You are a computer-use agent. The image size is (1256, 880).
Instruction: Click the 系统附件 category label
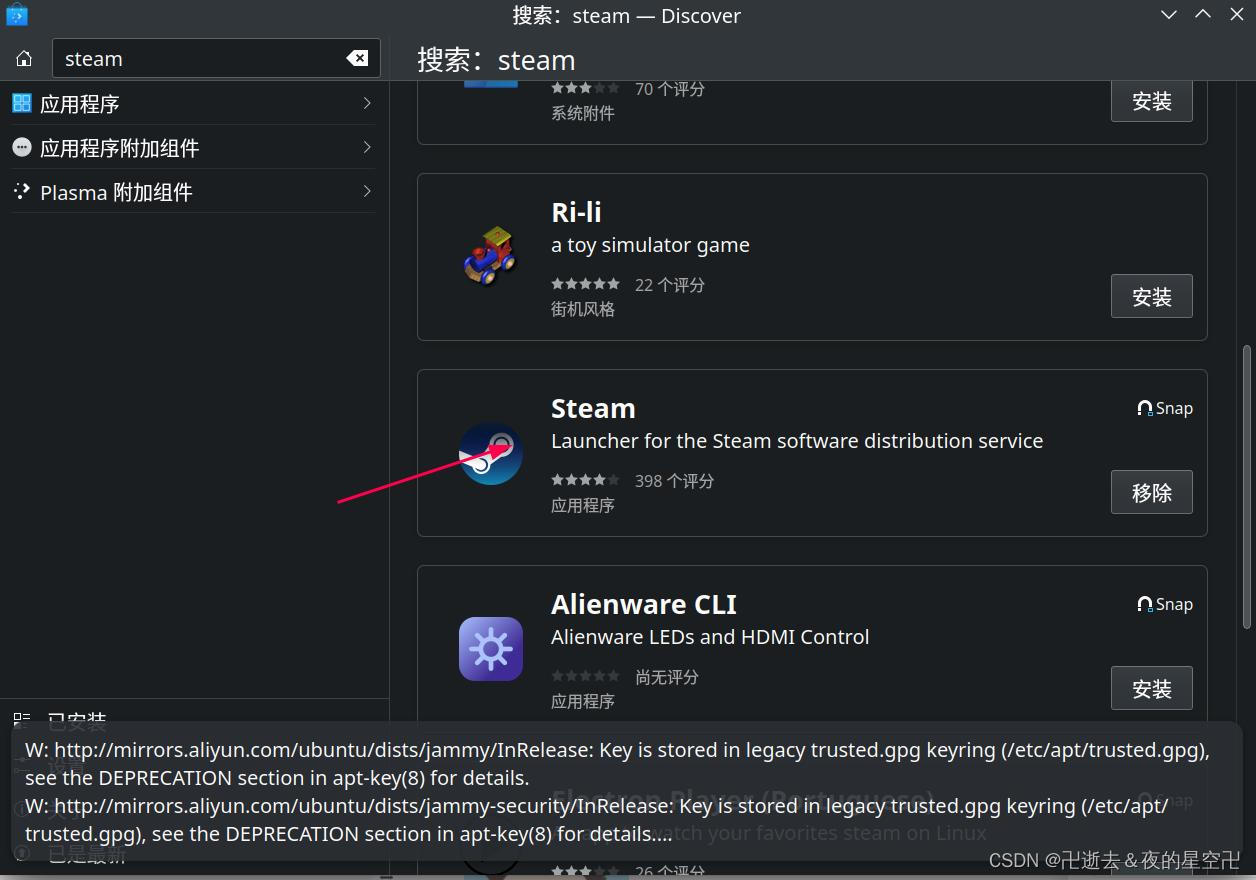(583, 113)
